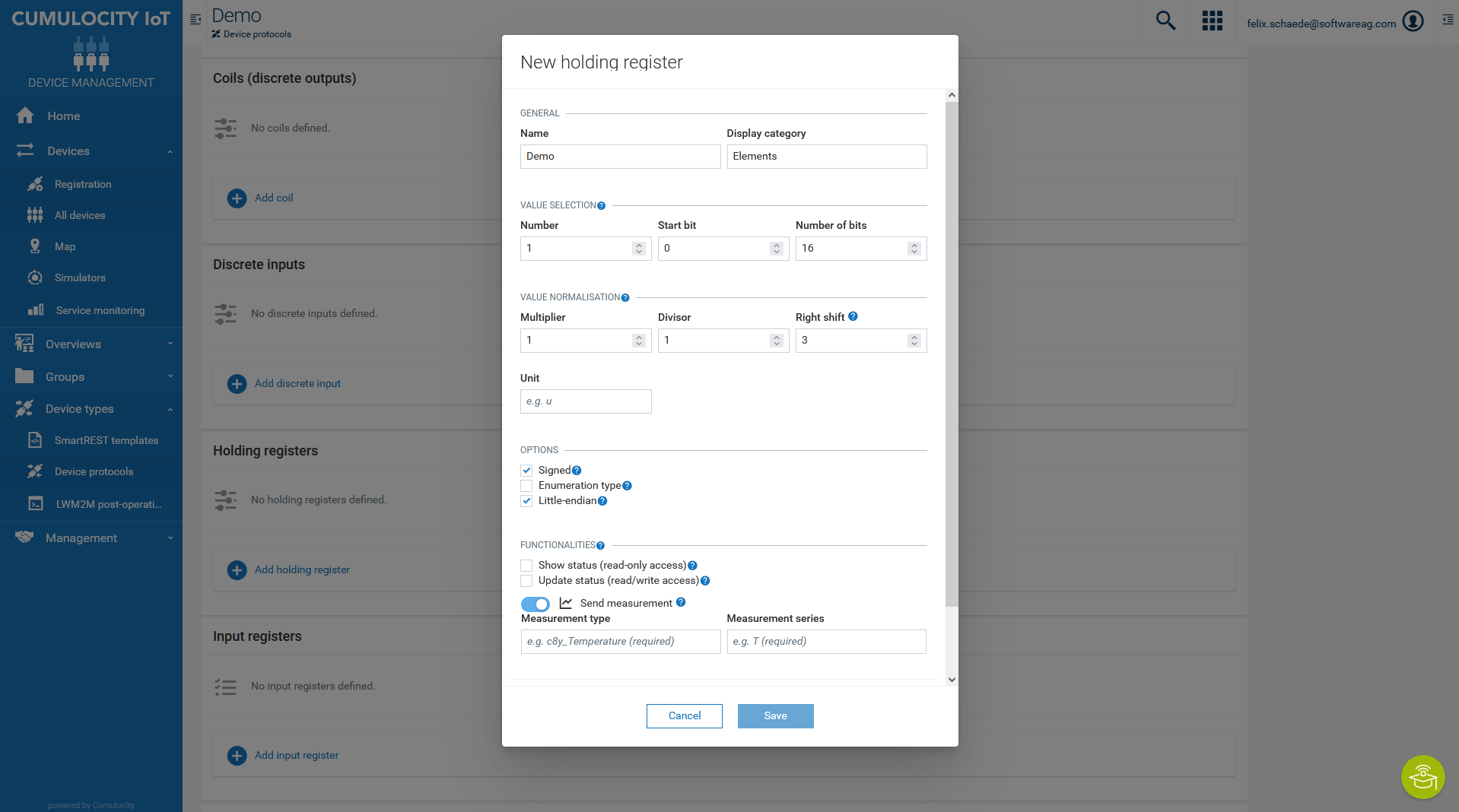Open SmartREST templates
This screenshot has width=1459, height=812.
tap(106, 440)
